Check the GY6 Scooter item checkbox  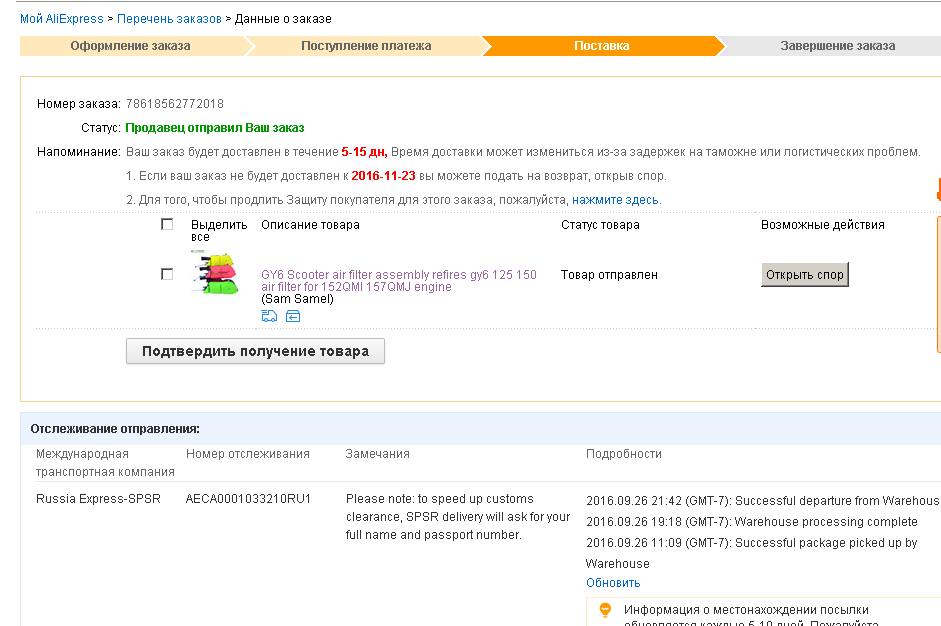click(x=167, y=274)
